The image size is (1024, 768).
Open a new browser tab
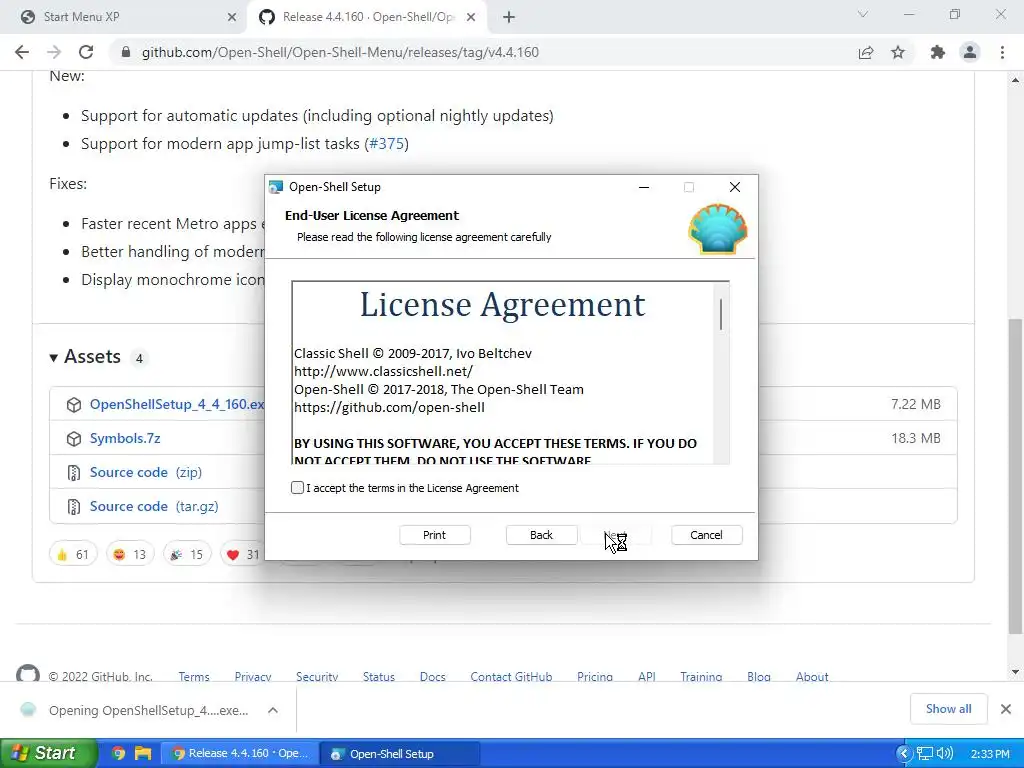pyautogui.click(x=509, y=17)
